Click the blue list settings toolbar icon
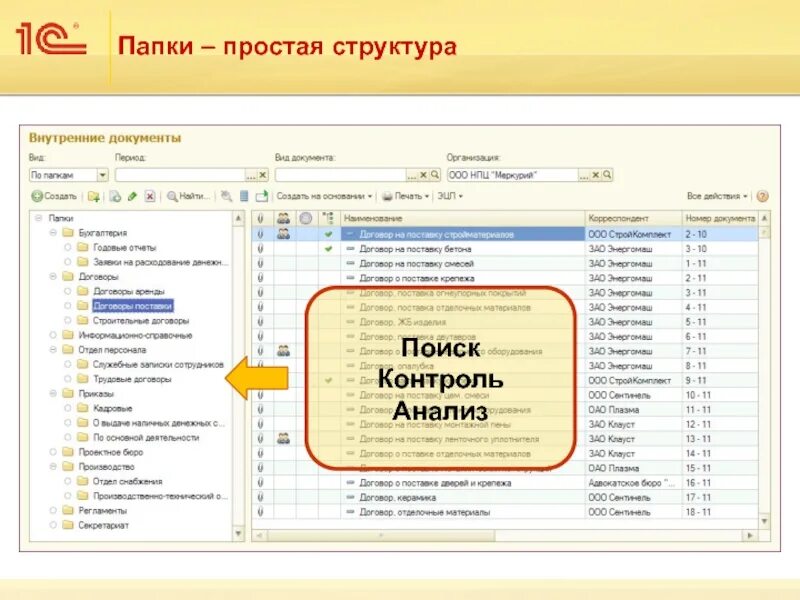 pyautogui.click(x=244, y=196)
